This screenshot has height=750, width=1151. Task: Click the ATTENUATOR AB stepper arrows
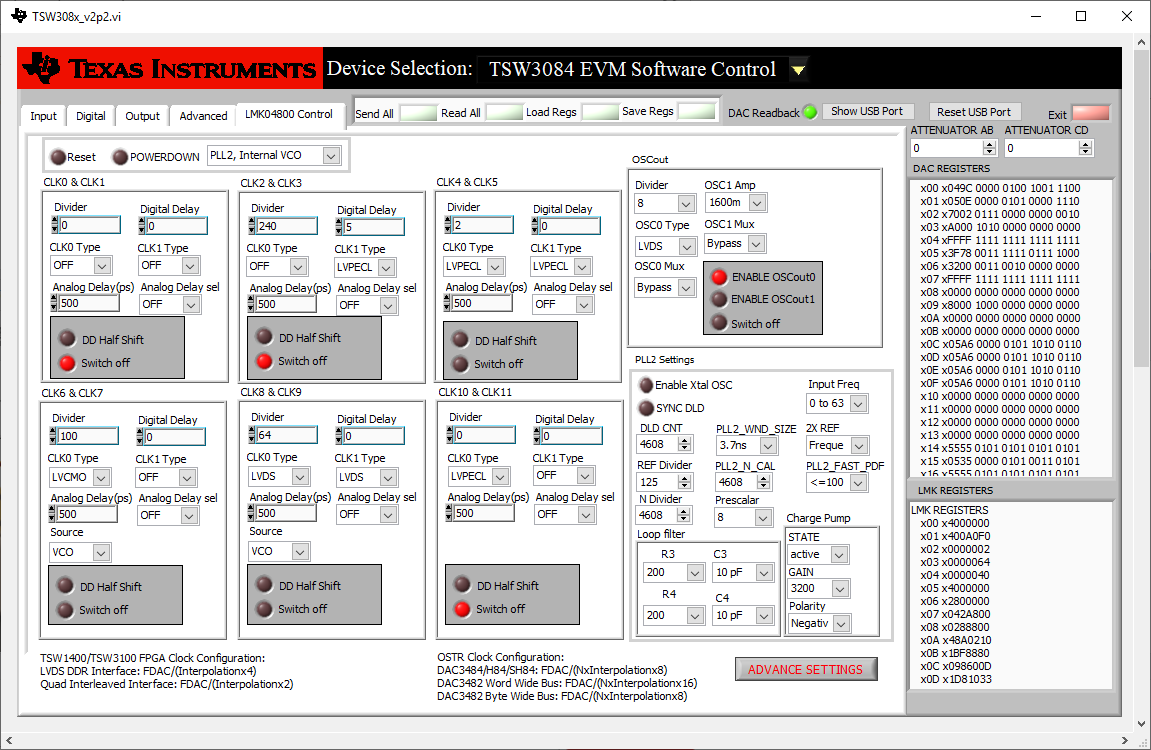click(x=989, y=148)
